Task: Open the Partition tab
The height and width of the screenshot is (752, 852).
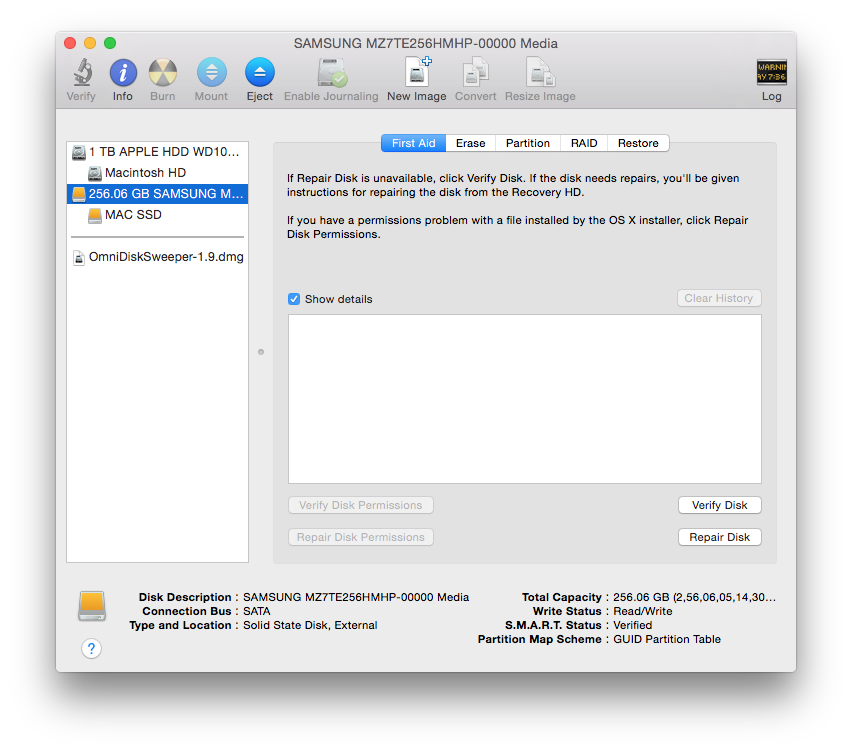Action: (527, 142)
